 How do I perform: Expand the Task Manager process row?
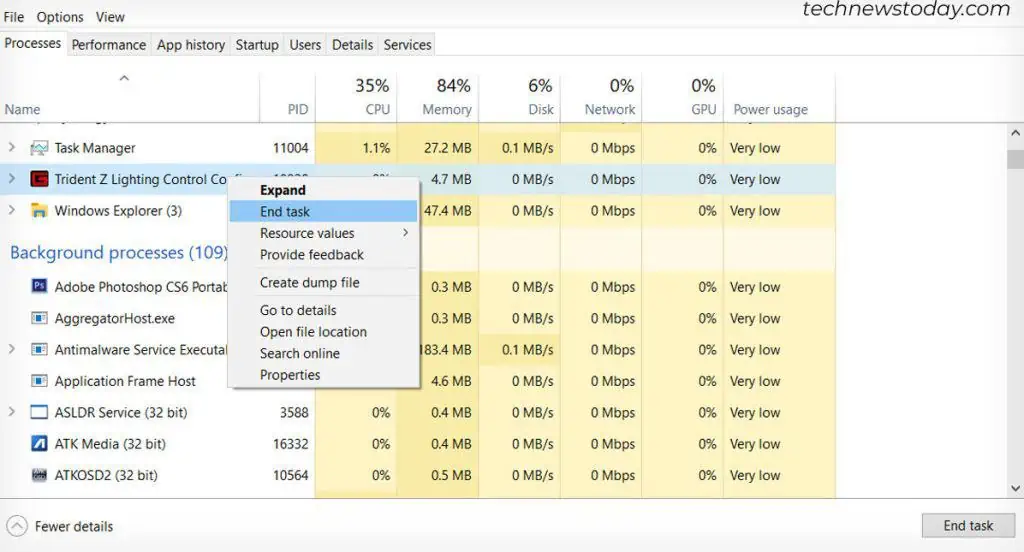12,148
